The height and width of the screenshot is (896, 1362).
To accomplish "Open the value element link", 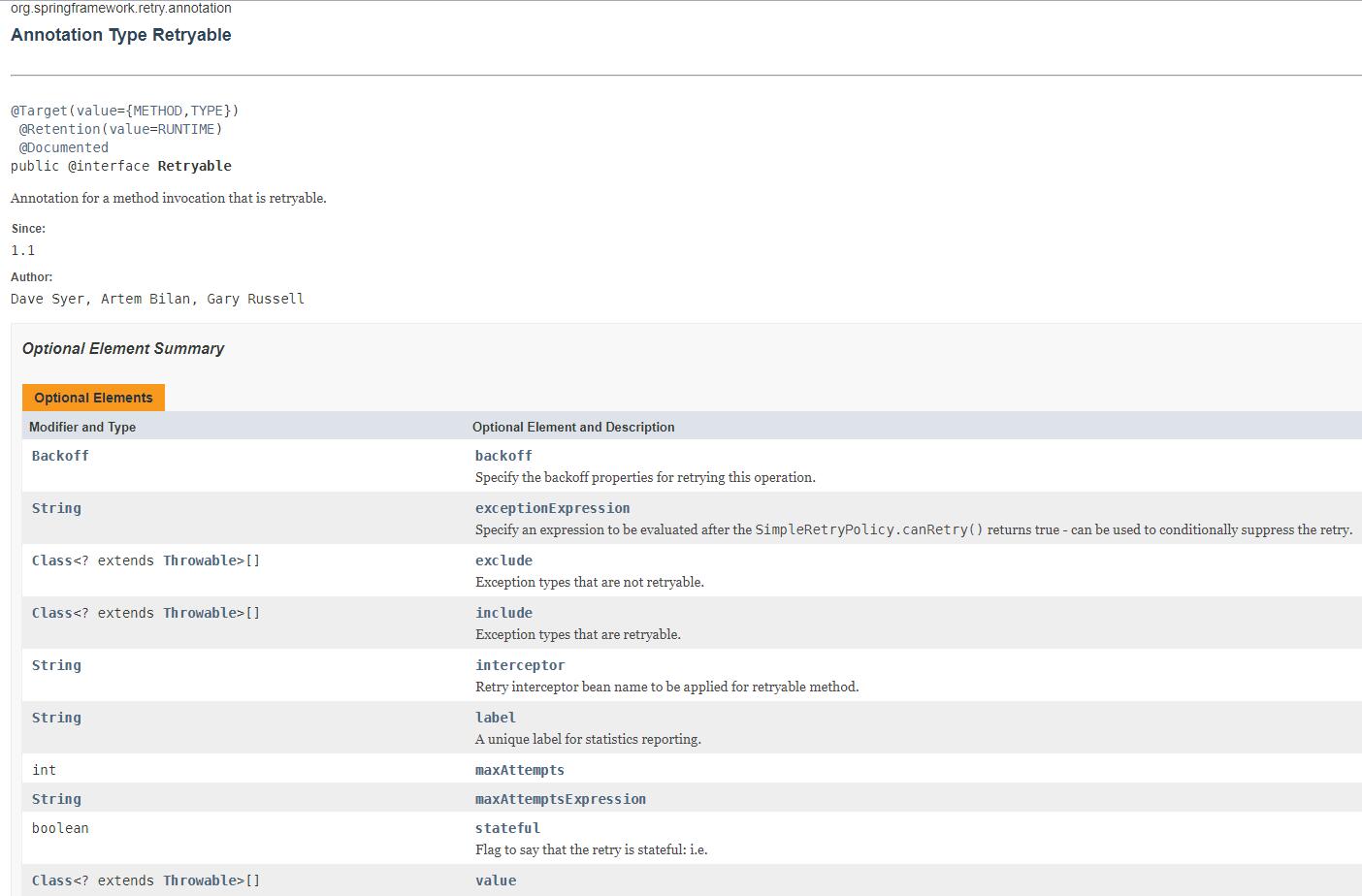I will [x=495, y=880].
